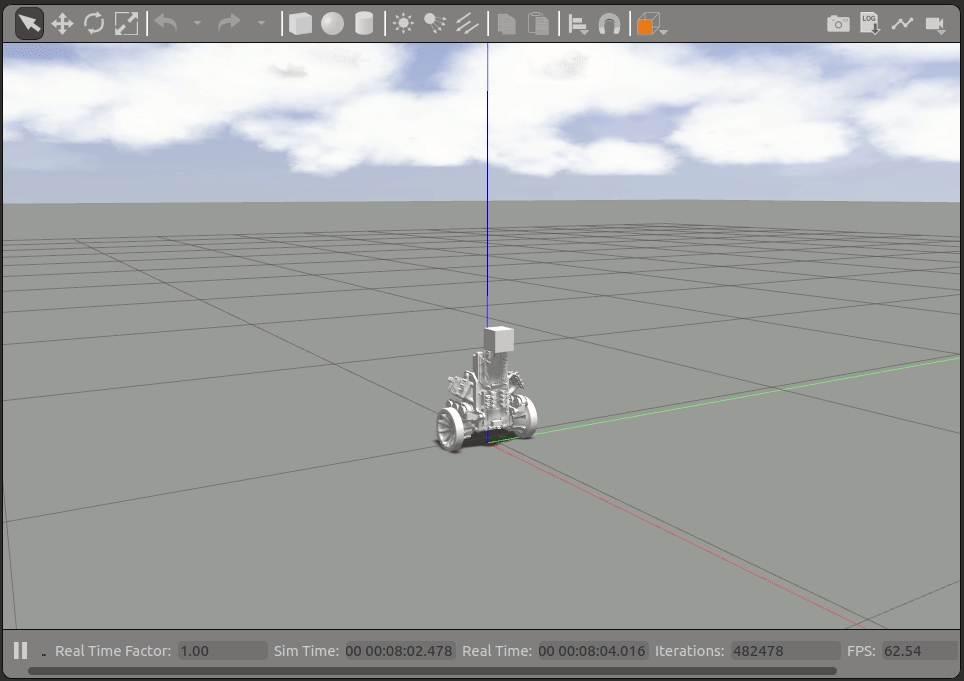The width and height of the screenshot is (964, 681).
Task: Take a screenshot with camera icon
Action: (838, 24)
